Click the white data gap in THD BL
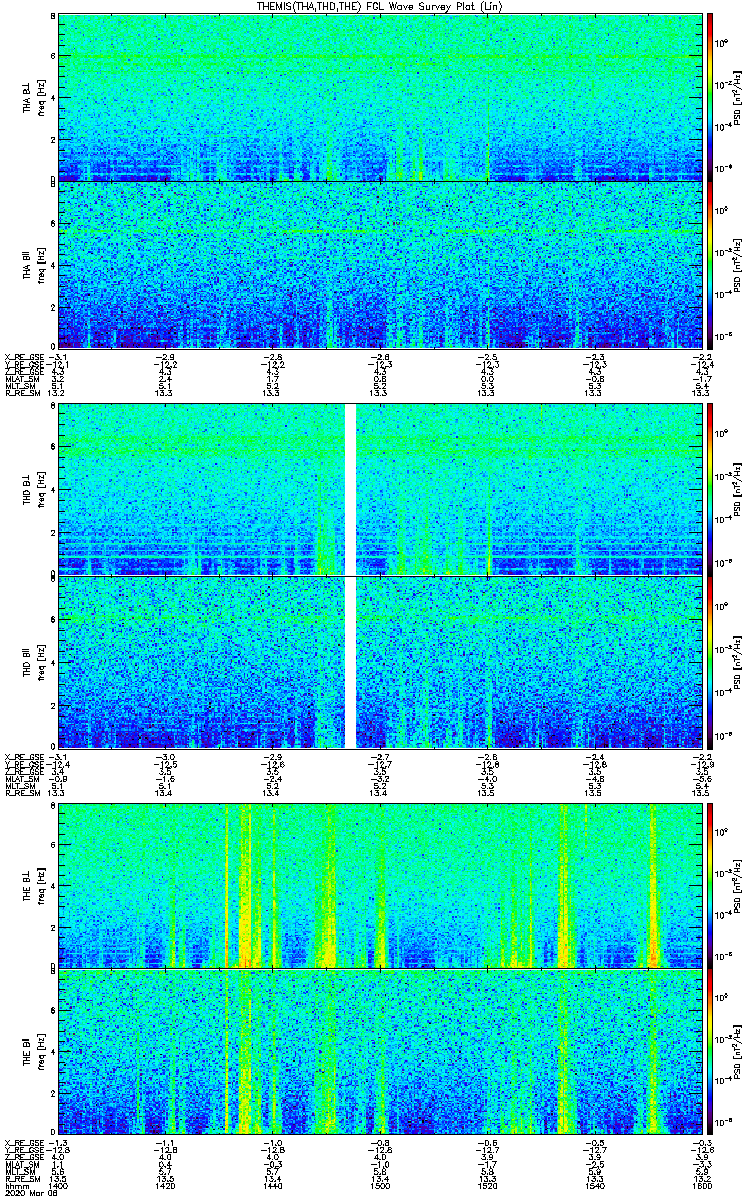Image resolution: width=750 pixels, height=1200 pixels. coord(350,490)
